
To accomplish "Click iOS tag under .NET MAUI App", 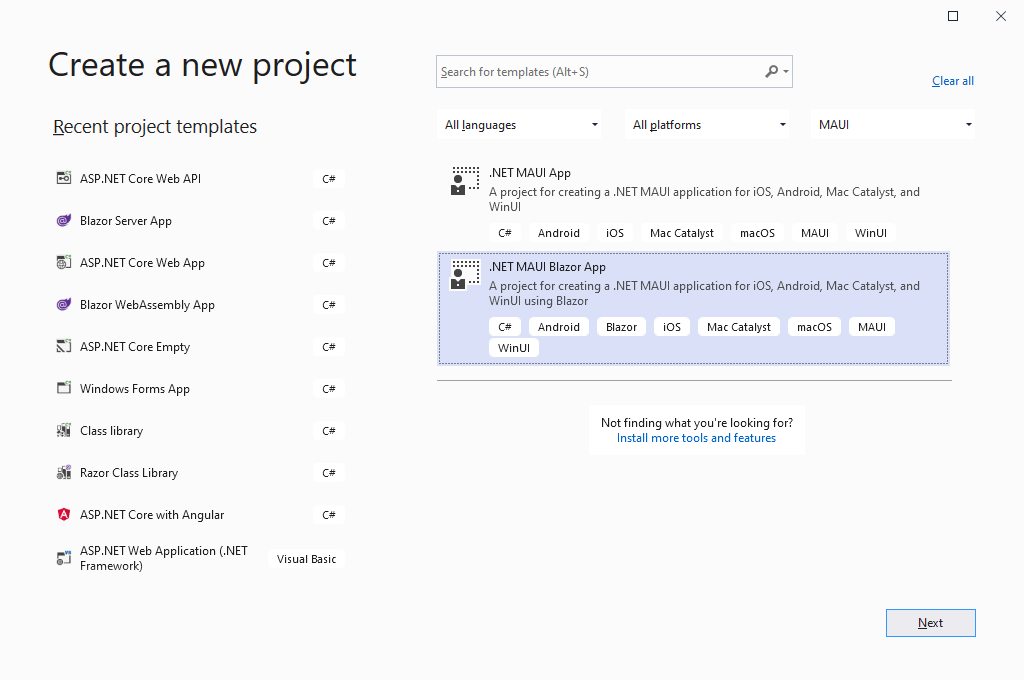I will pyautogui.click(x=615, y=233).
